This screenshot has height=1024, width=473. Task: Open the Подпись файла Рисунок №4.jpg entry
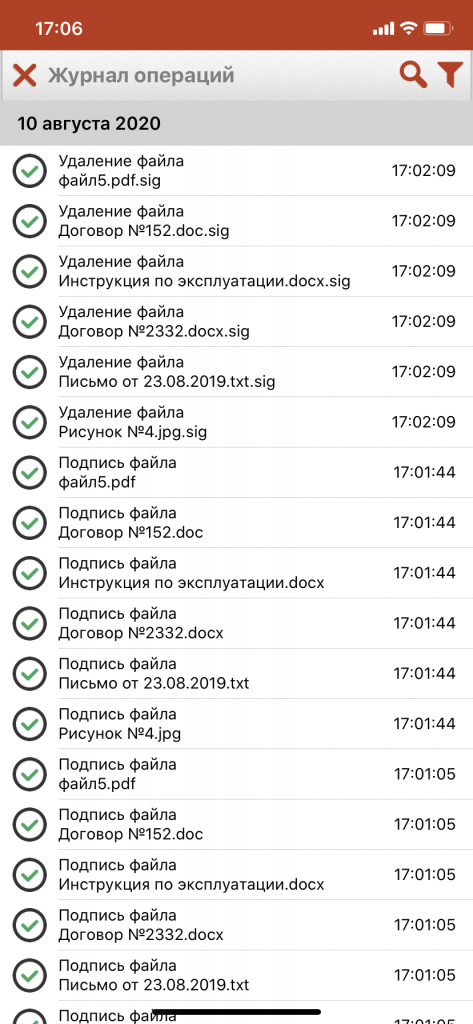coord(236,724)
